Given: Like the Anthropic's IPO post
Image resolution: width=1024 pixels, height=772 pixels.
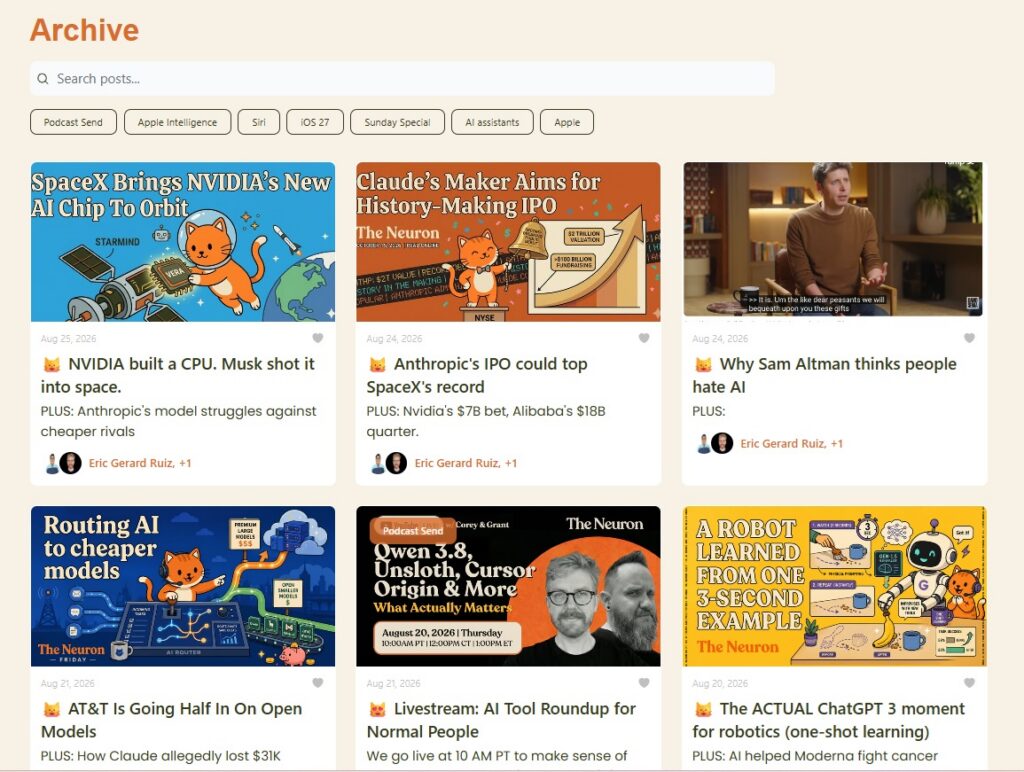Looking at the screenshot, I should pos(643,338).
